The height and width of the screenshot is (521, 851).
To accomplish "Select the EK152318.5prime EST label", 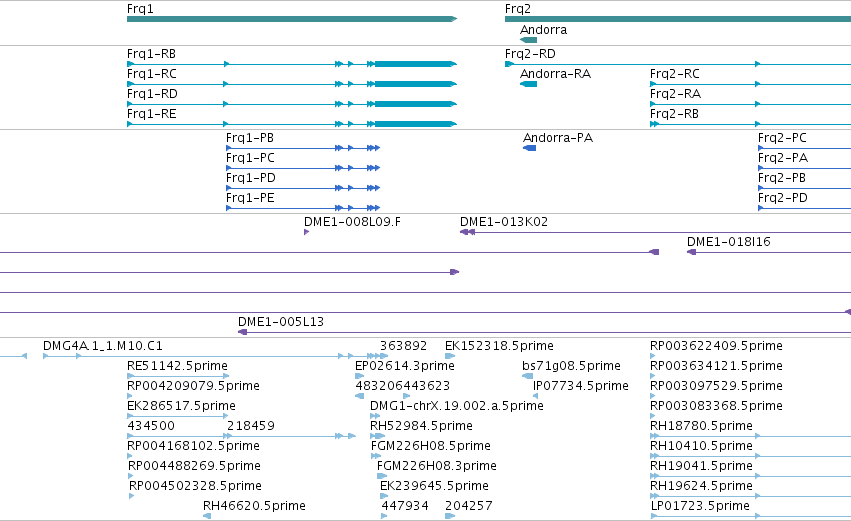I will pyautogui.click(x=499, y=346).
